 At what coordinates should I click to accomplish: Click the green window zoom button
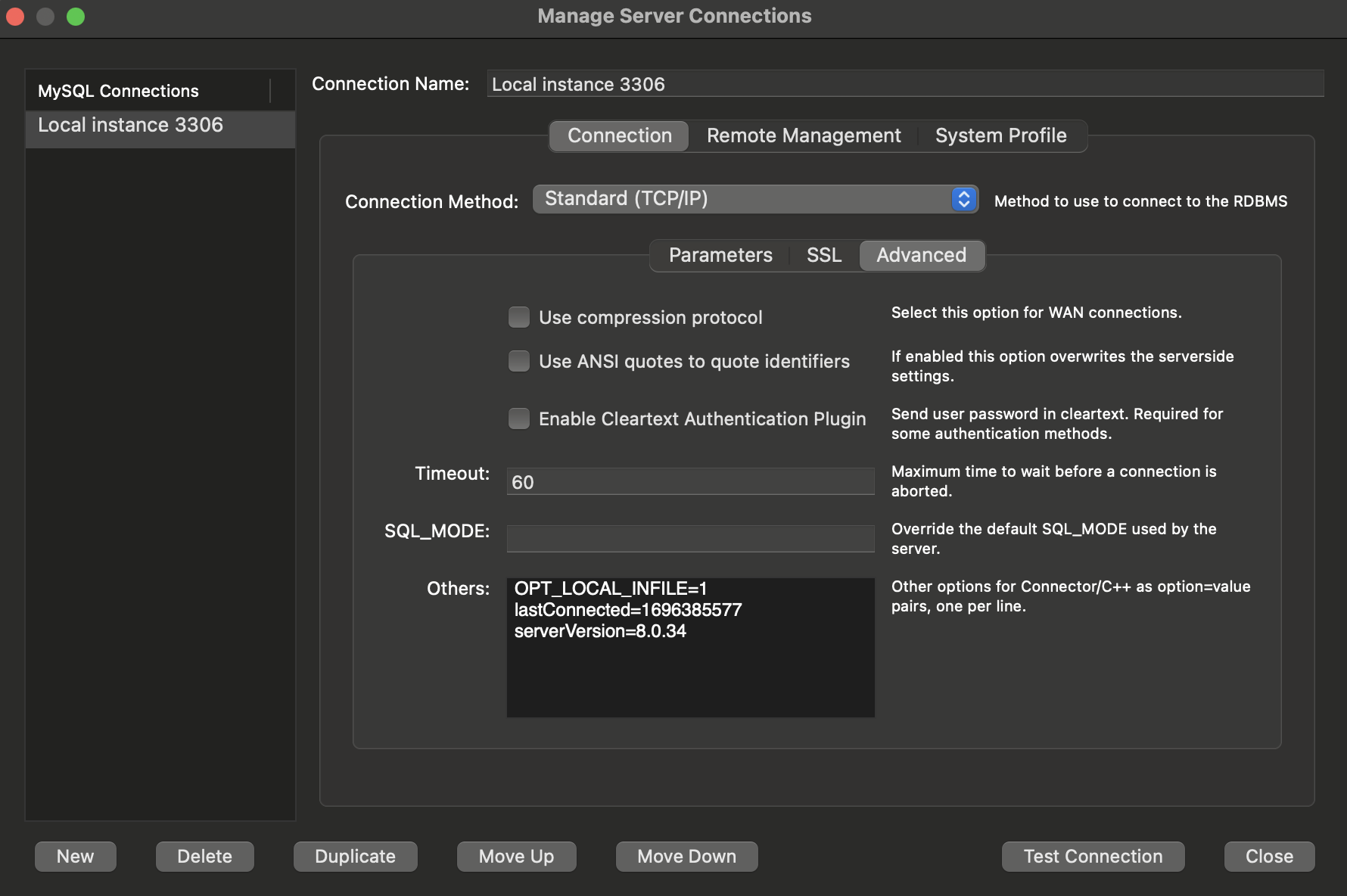[x=76, y=16]
